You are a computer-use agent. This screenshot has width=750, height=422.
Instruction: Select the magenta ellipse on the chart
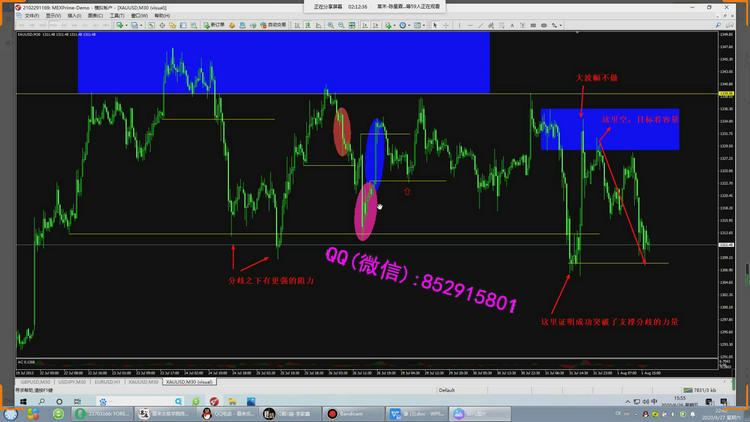click(366, 212)
